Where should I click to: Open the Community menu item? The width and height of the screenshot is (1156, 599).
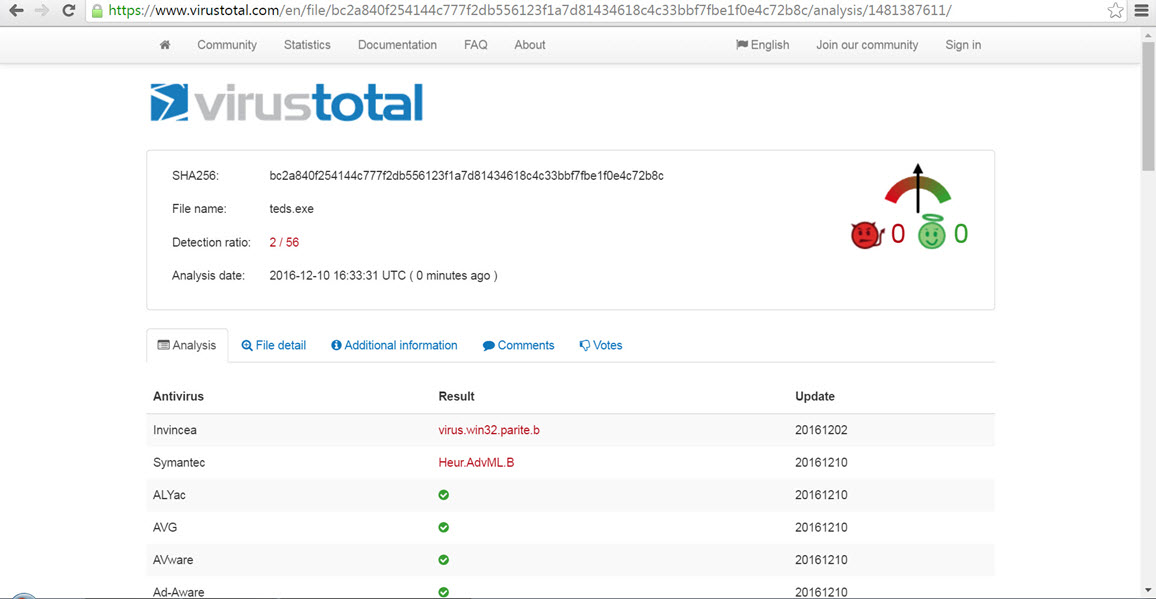227,45
